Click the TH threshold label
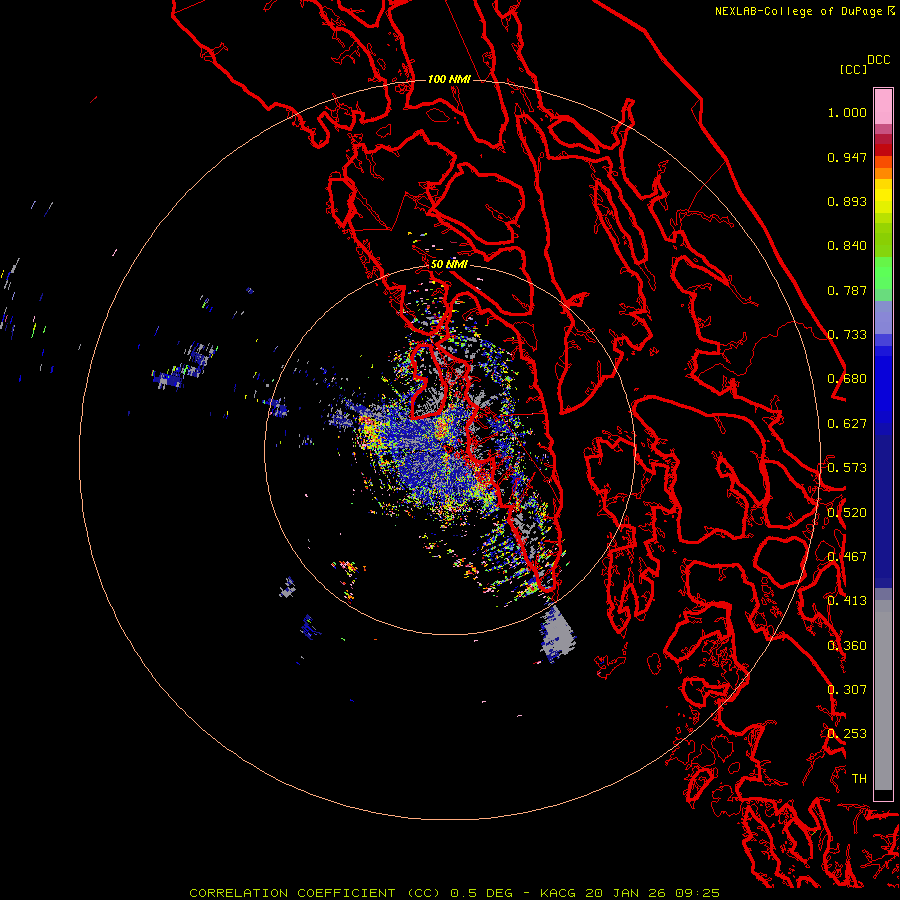The width and height of the screenshot is (900, 900). coord(859,779)
